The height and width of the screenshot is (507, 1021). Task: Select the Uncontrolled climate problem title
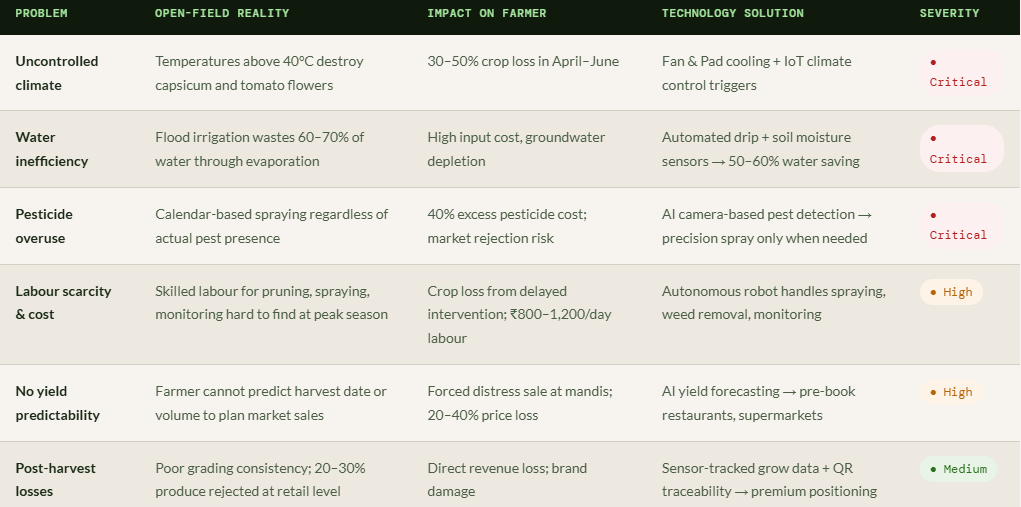pos(57,73)
